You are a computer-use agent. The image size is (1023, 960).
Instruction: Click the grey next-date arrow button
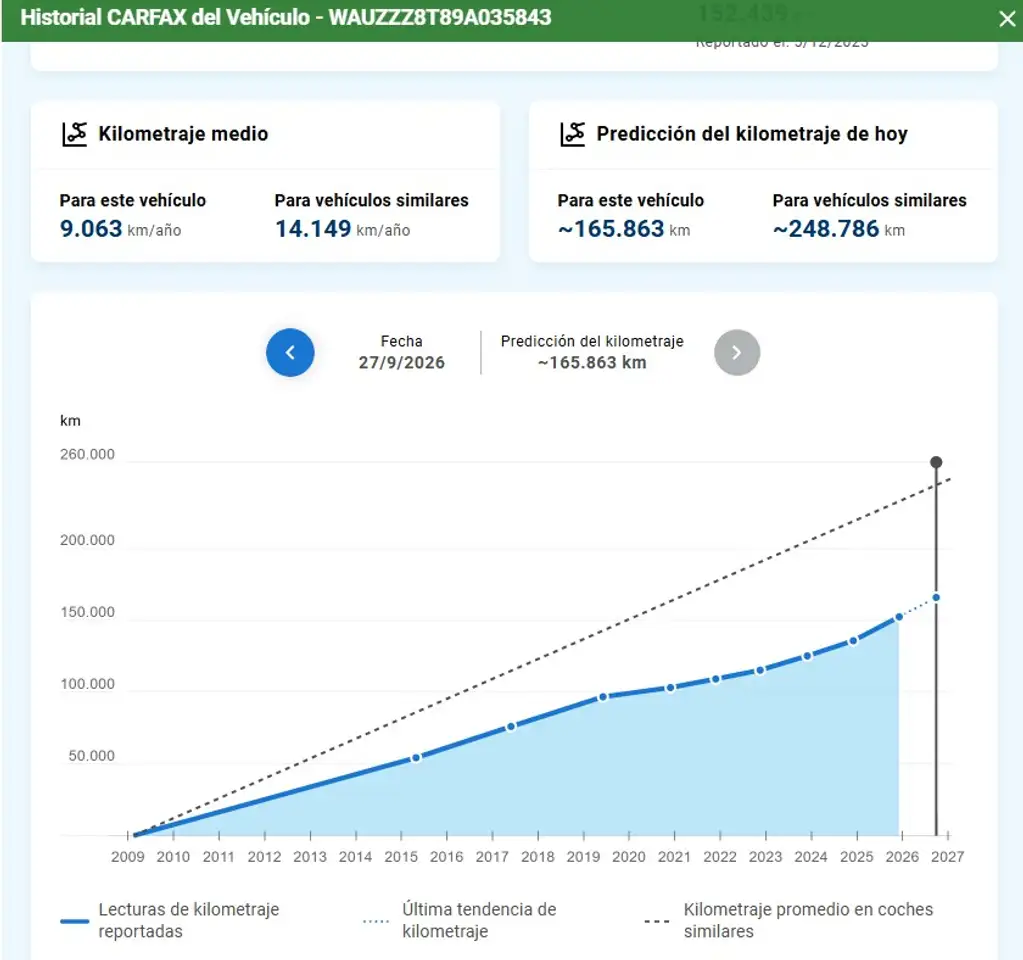click(x=737, y=352)
